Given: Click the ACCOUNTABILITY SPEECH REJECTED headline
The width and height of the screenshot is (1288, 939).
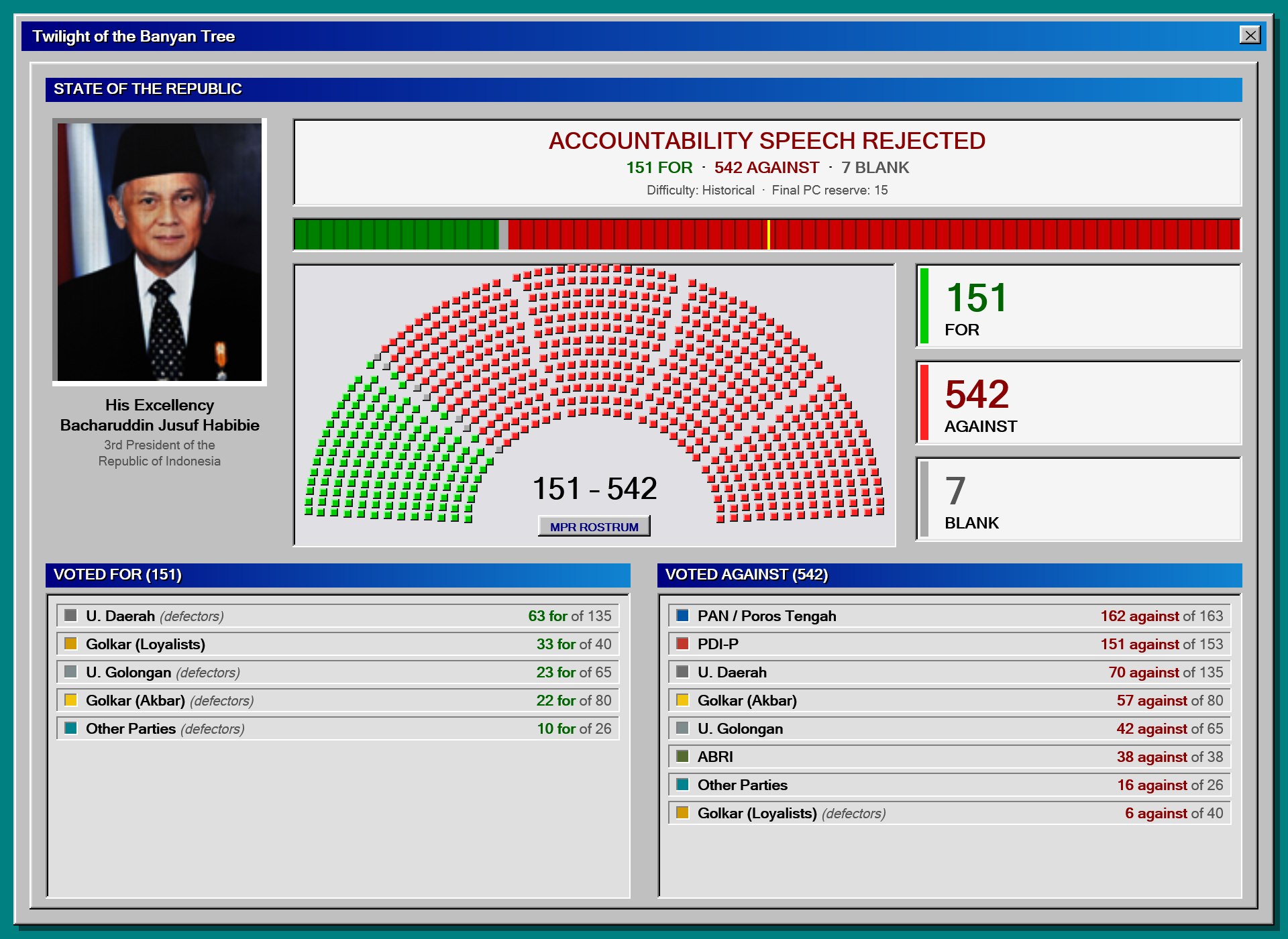Looking at the screenshot, I should [x=767, y=141].
